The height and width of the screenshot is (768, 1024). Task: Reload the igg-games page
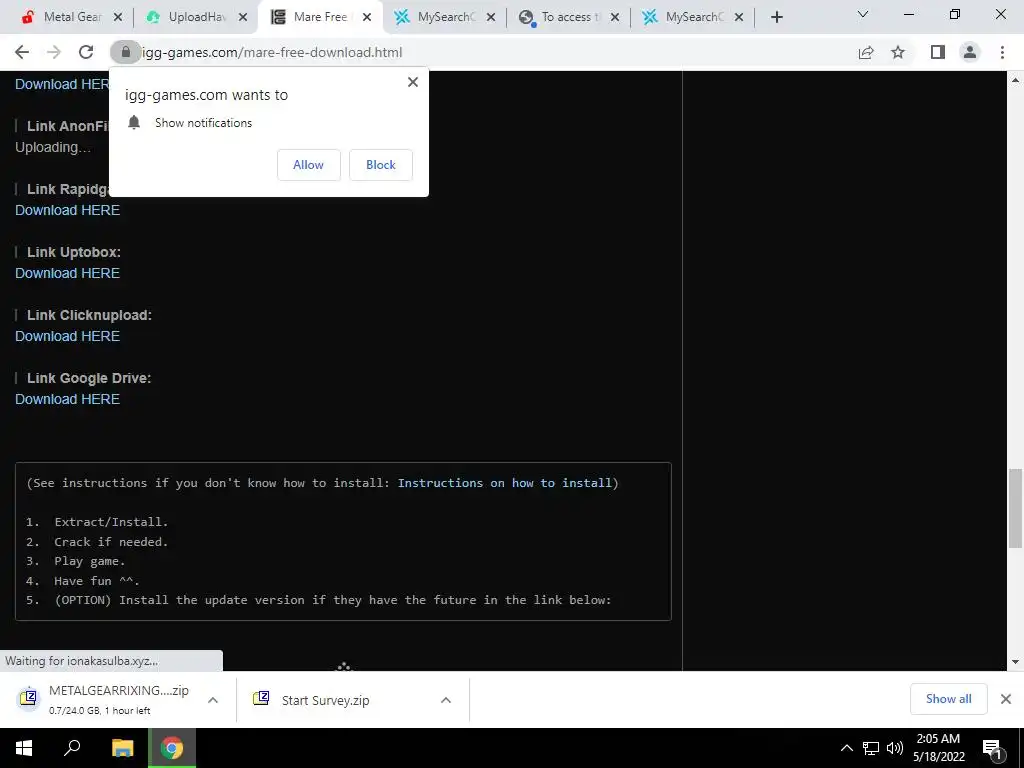(86, 52)
